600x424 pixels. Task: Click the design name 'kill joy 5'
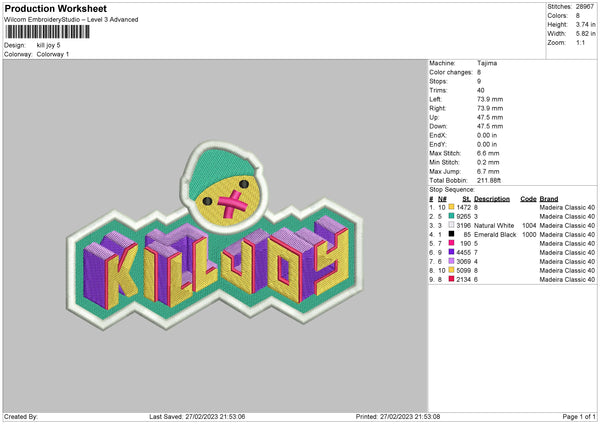49,45
